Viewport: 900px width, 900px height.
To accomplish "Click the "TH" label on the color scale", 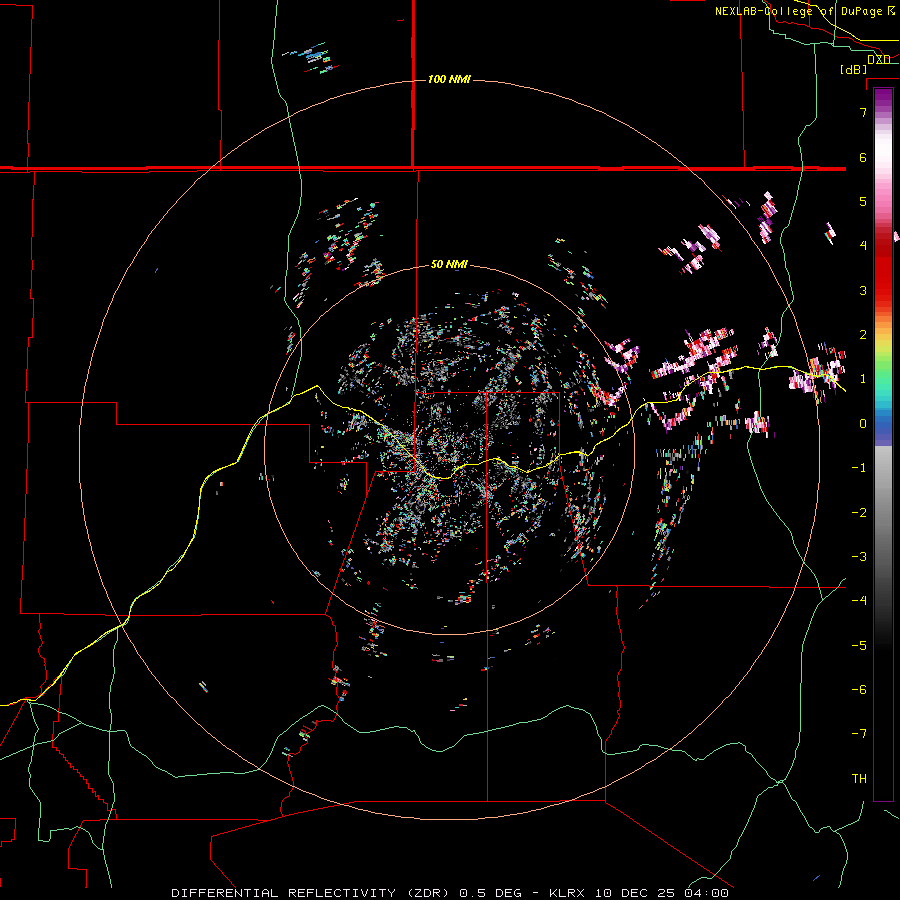I will pyautogui.click(x=859, y=779).
